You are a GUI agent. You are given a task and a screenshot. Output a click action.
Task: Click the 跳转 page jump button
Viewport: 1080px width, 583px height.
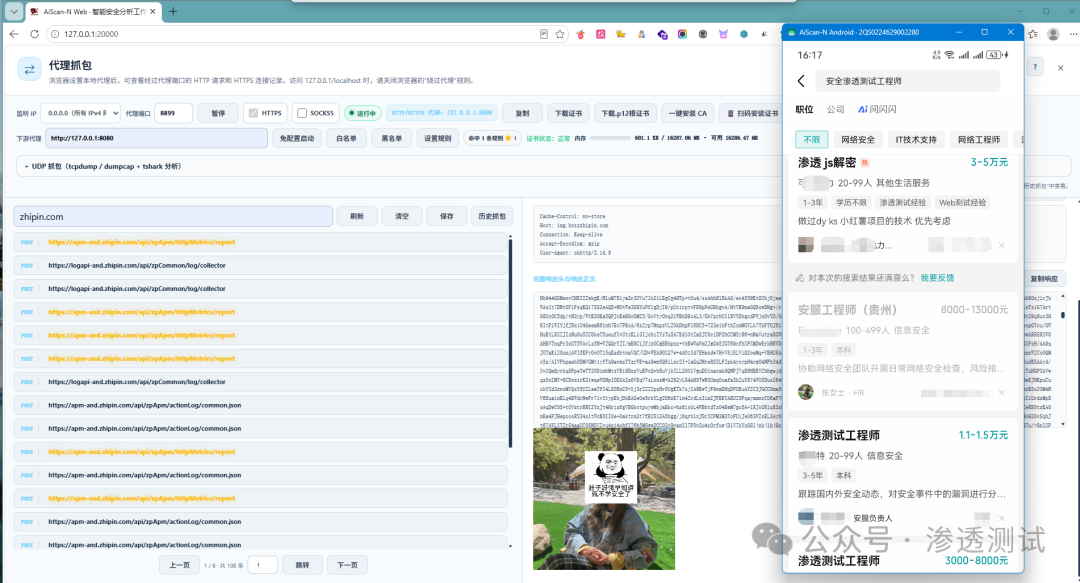[x=302, y=565]
